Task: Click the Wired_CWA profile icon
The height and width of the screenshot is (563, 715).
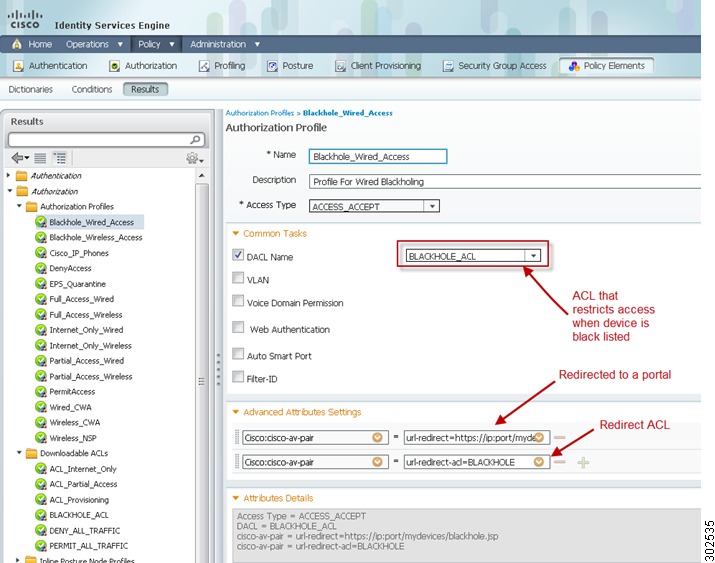Action: 41,407
